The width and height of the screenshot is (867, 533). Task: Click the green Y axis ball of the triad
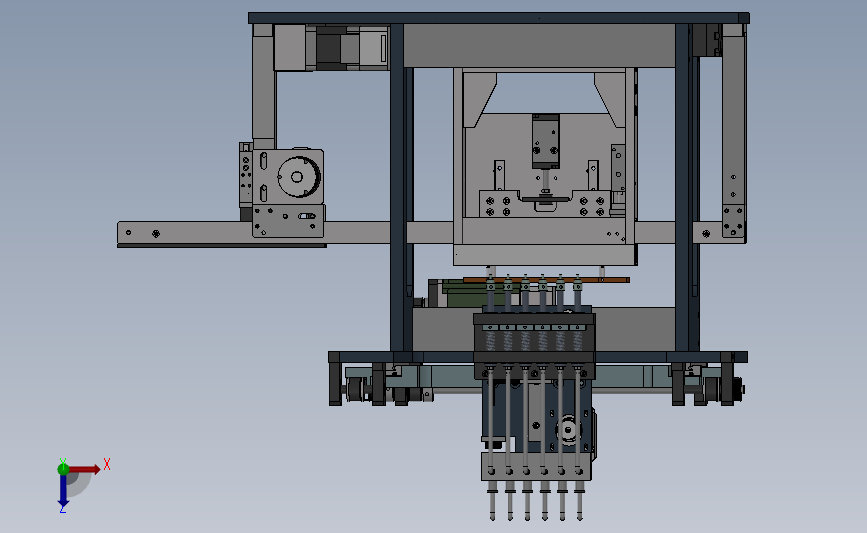coord(63,469)
